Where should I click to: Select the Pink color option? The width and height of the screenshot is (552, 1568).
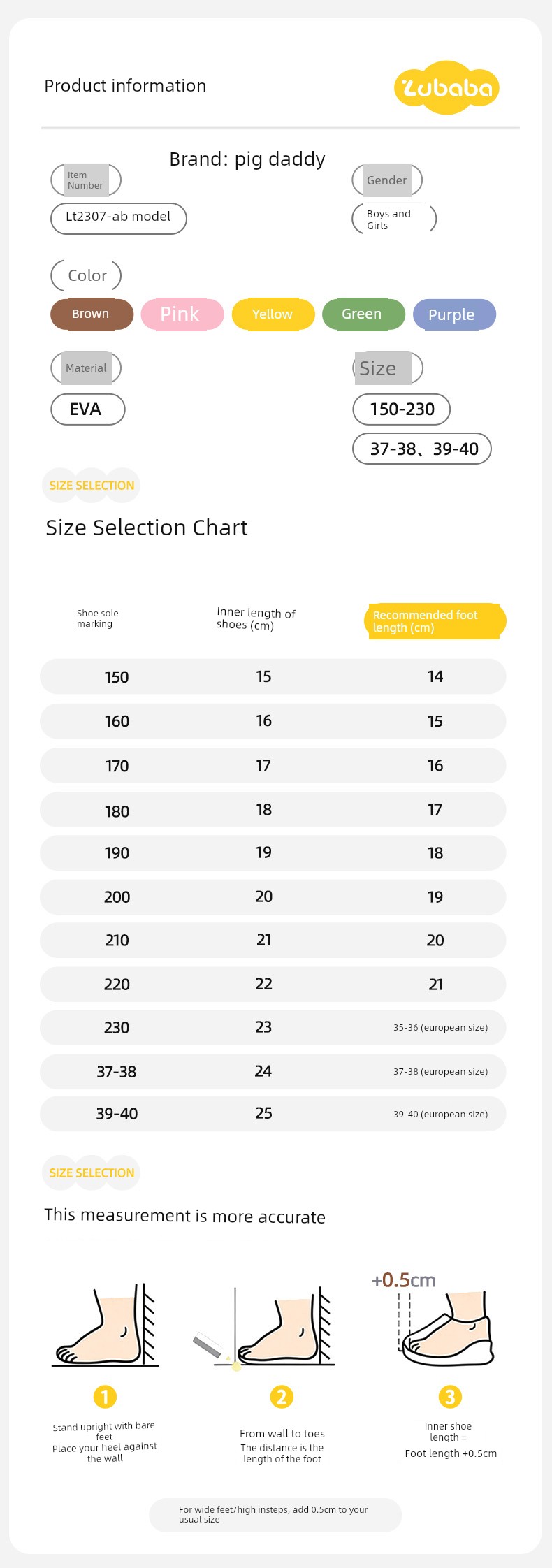tap(182, 314)
